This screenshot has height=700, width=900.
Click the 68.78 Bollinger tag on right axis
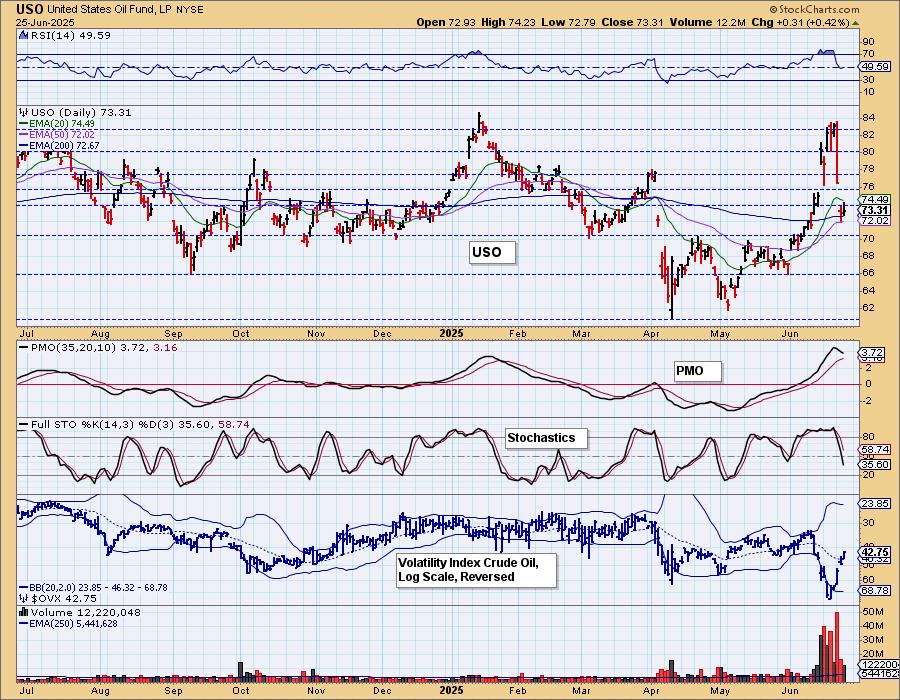[876, 590]
